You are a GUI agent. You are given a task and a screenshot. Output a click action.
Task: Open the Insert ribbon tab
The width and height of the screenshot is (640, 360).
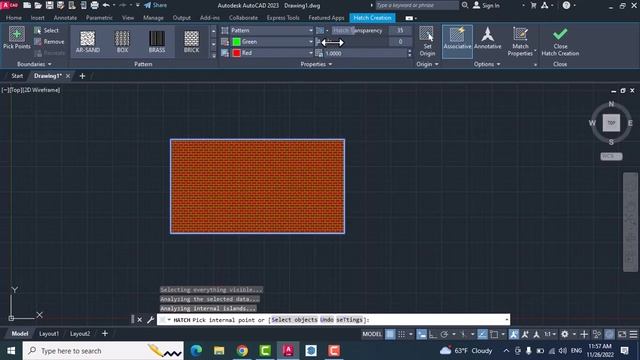click(x=38, y=18)
